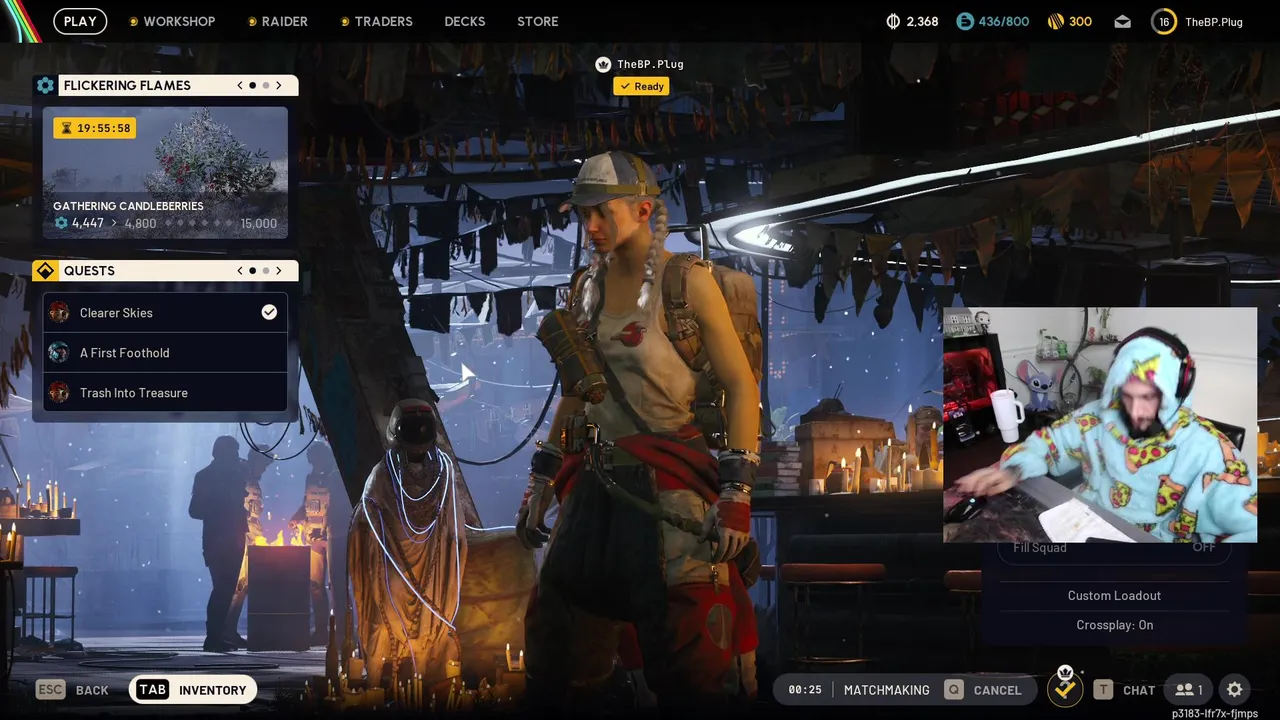1280x720 pixels.
Task: Click the yellow Ready status badge
Action: pos(641,86)
